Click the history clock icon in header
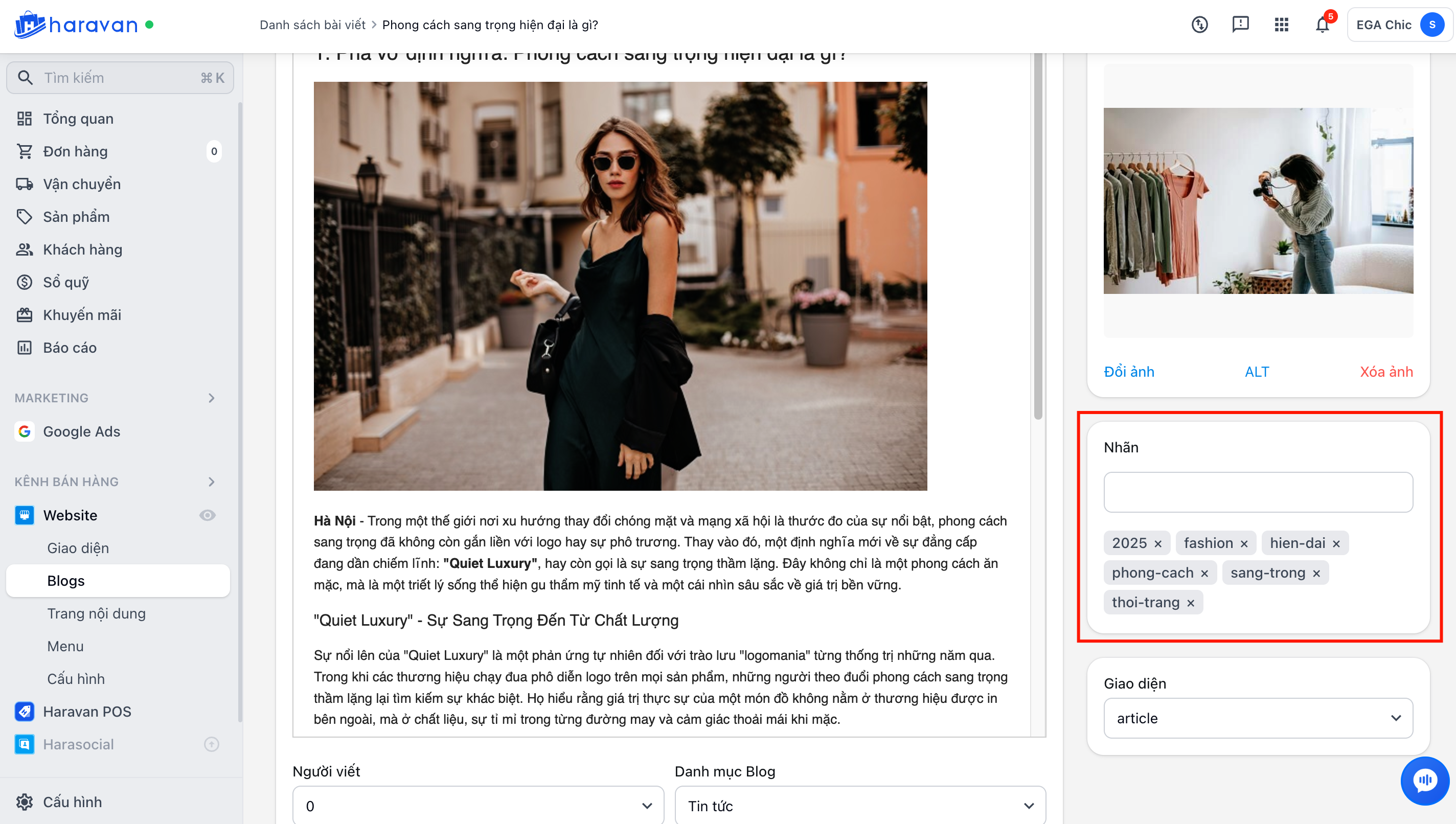The width and height of the screenshot is (1456, 824). tap(1199, 25)
